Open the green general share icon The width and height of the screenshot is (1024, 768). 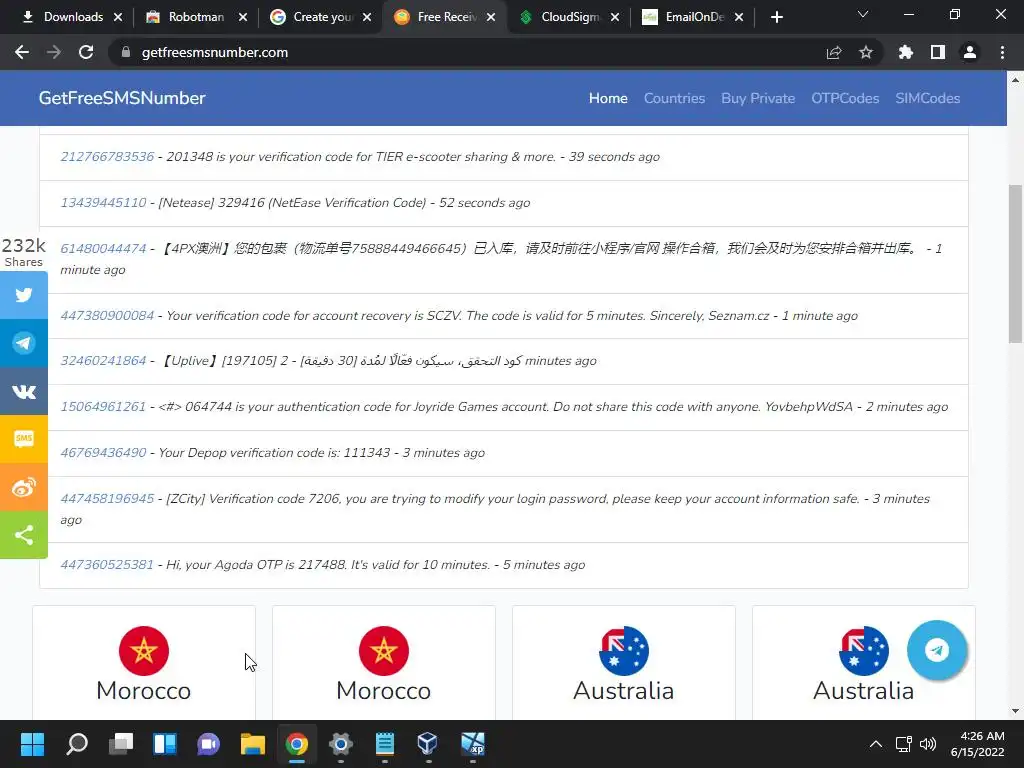point(24,535)
